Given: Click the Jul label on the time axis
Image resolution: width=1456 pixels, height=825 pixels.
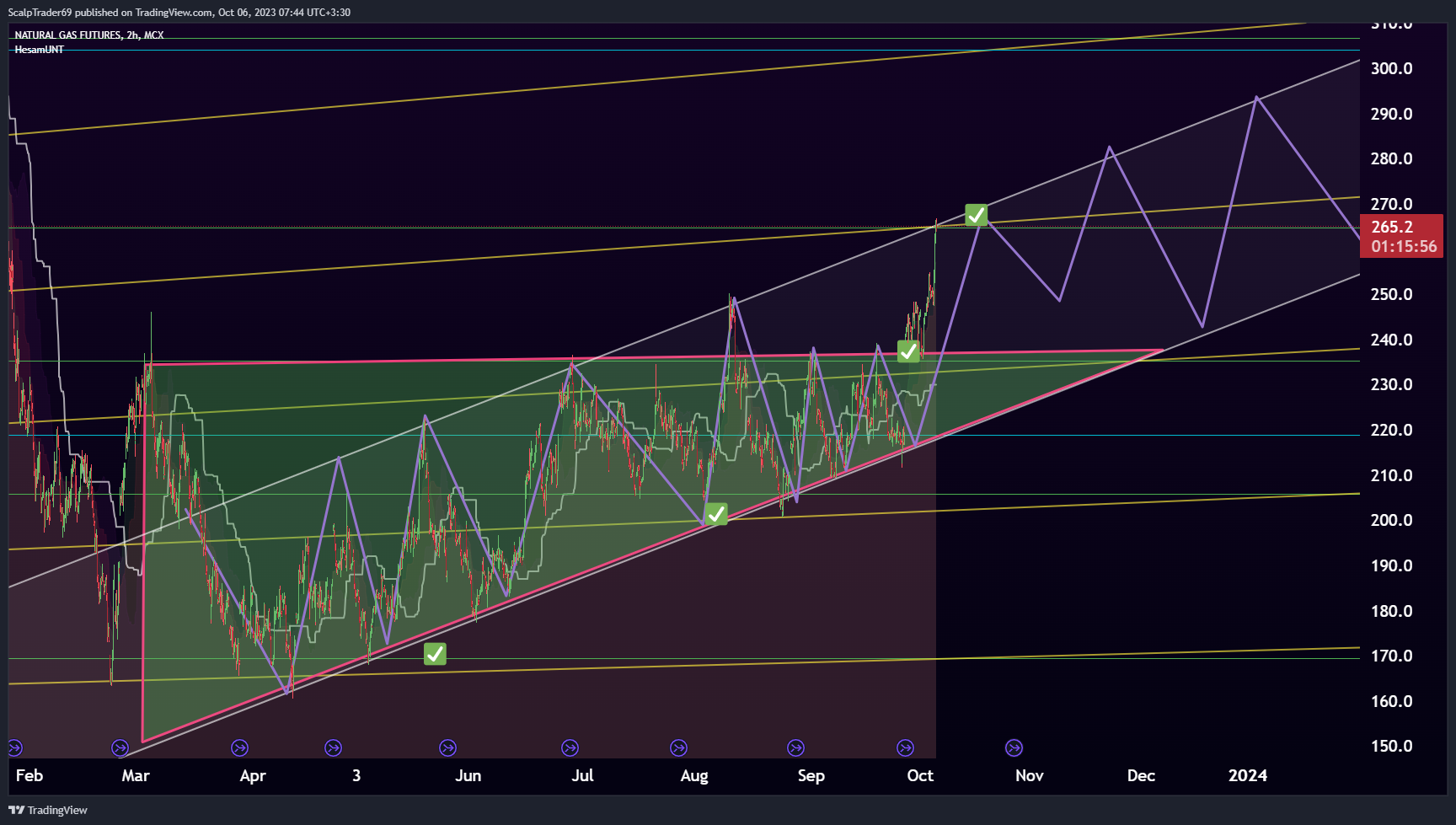Looking at the screenshot, I should click(x=583, y=775).
